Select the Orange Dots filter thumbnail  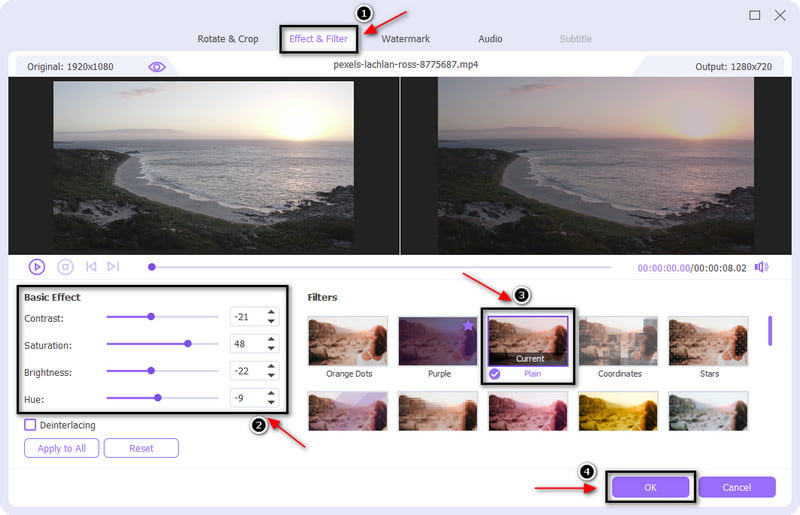tap(348, 341)
